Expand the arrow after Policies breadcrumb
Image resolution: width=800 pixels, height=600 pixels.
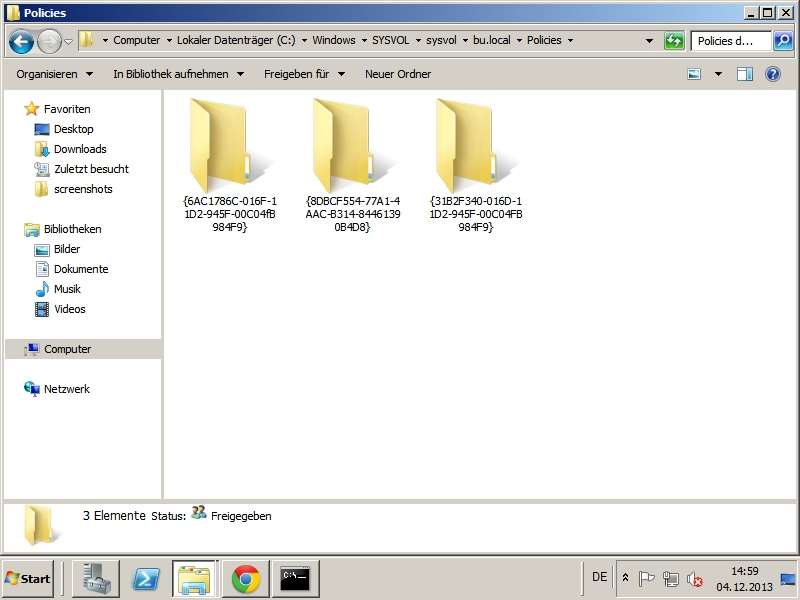pyautogui.click(x=570, y=40)
